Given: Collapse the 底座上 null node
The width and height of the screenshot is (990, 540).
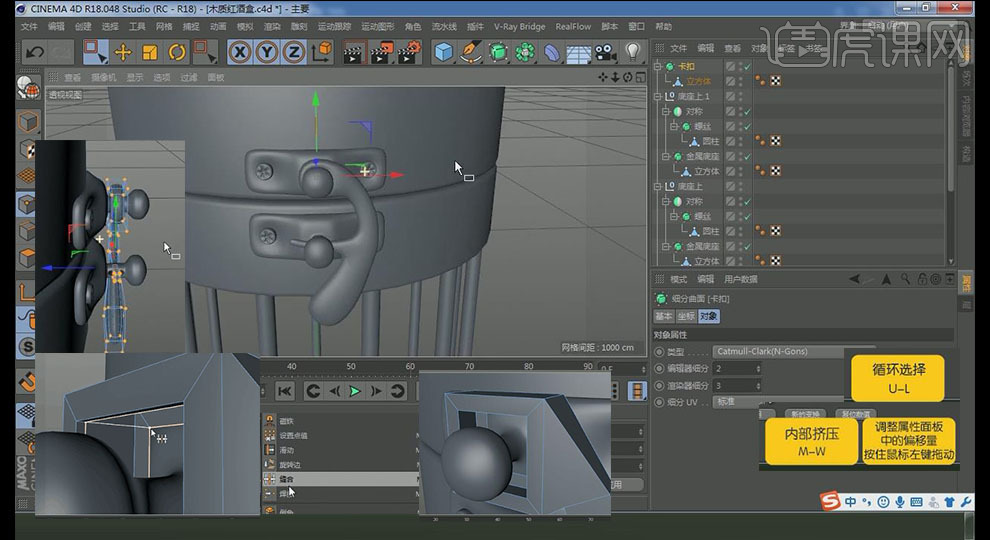Looking at the screenshot, I should tap(658, 186).
